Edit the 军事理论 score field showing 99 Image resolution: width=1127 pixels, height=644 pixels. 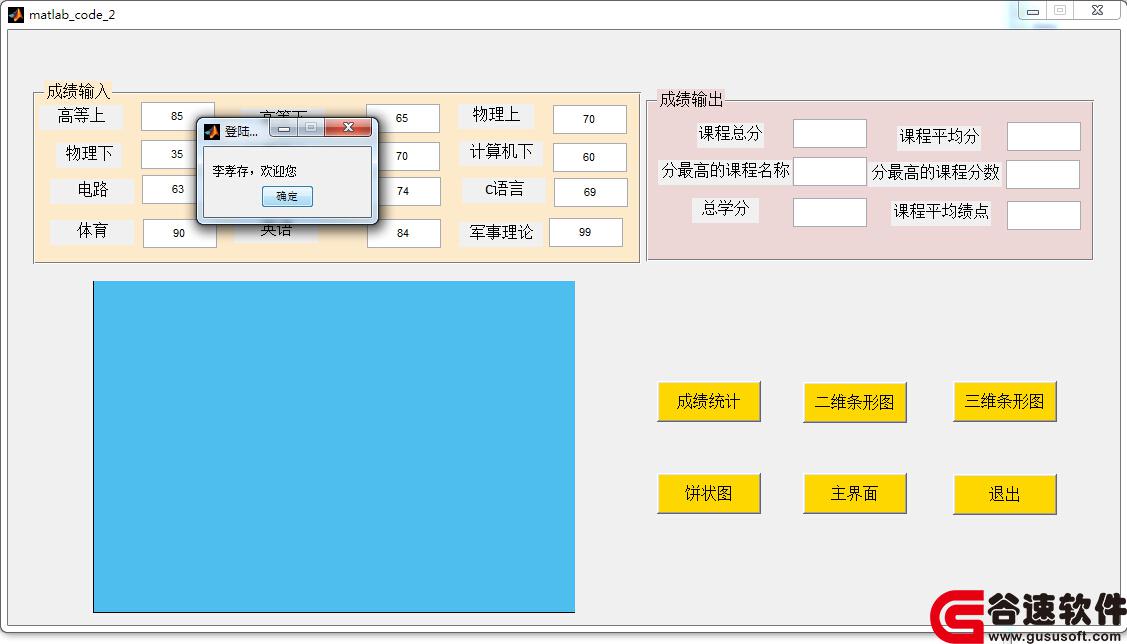click(586, 233)
